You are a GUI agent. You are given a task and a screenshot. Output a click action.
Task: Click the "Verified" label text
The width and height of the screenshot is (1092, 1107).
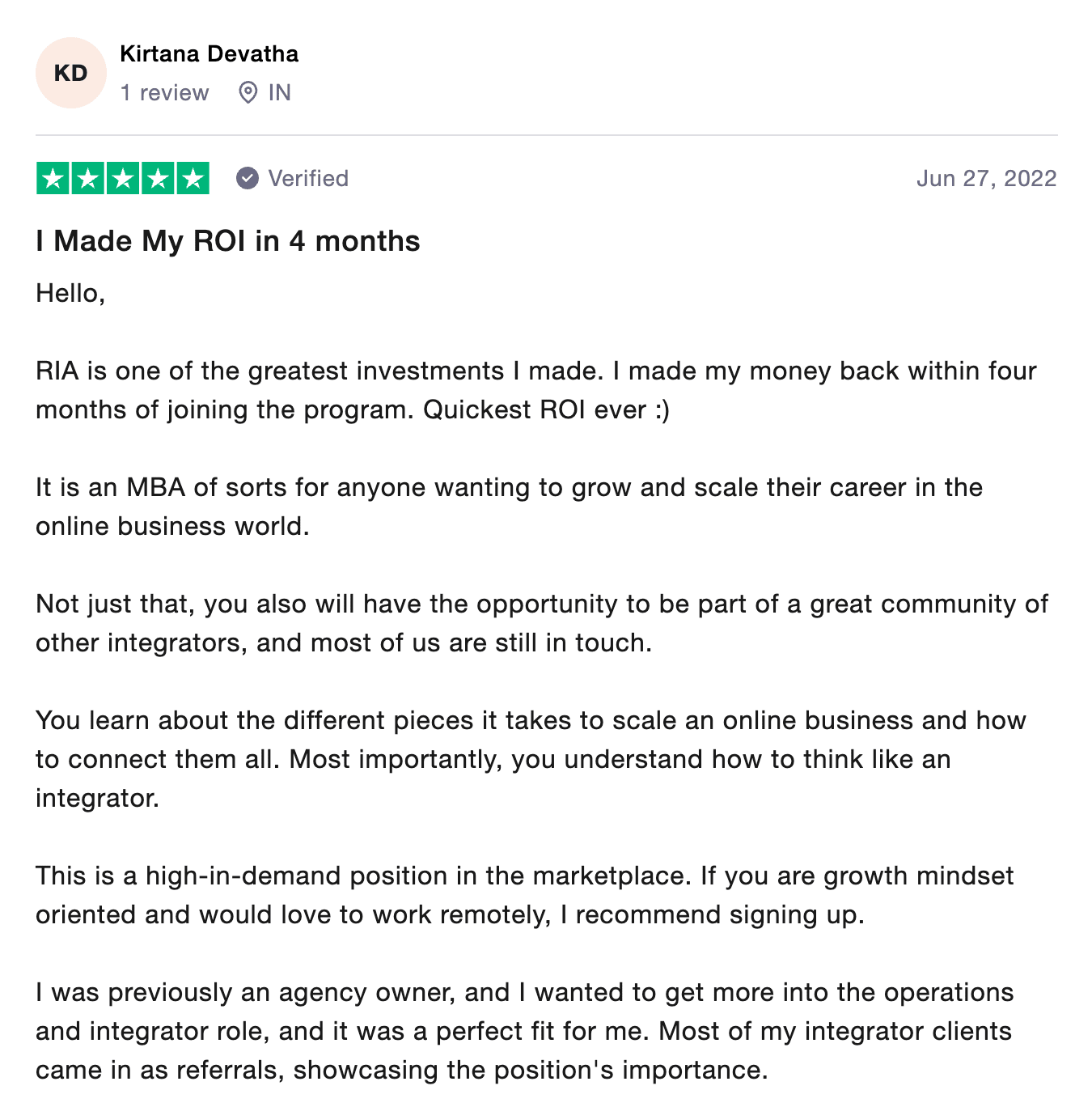pyautogui.click(x=308, y=178)
